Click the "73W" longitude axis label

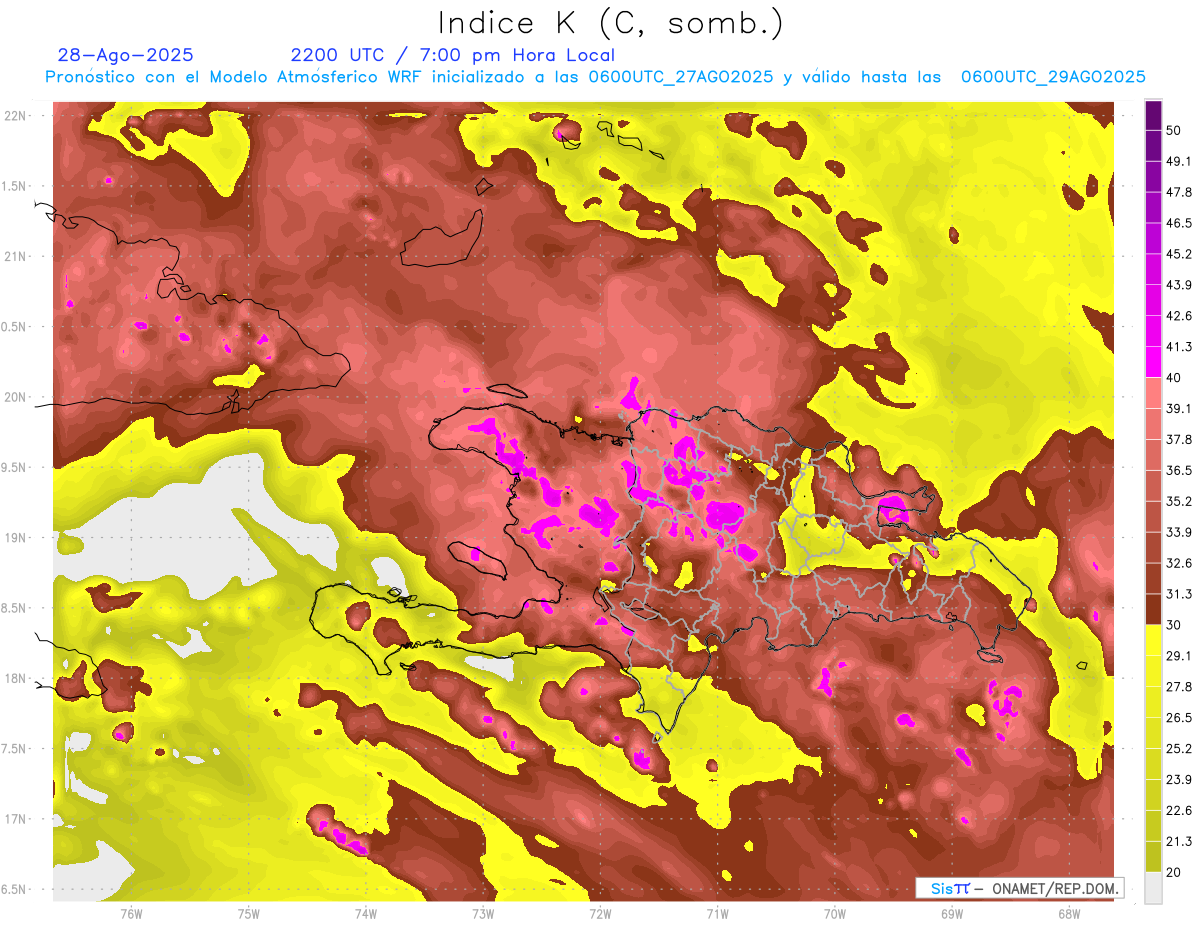(483, 914)
